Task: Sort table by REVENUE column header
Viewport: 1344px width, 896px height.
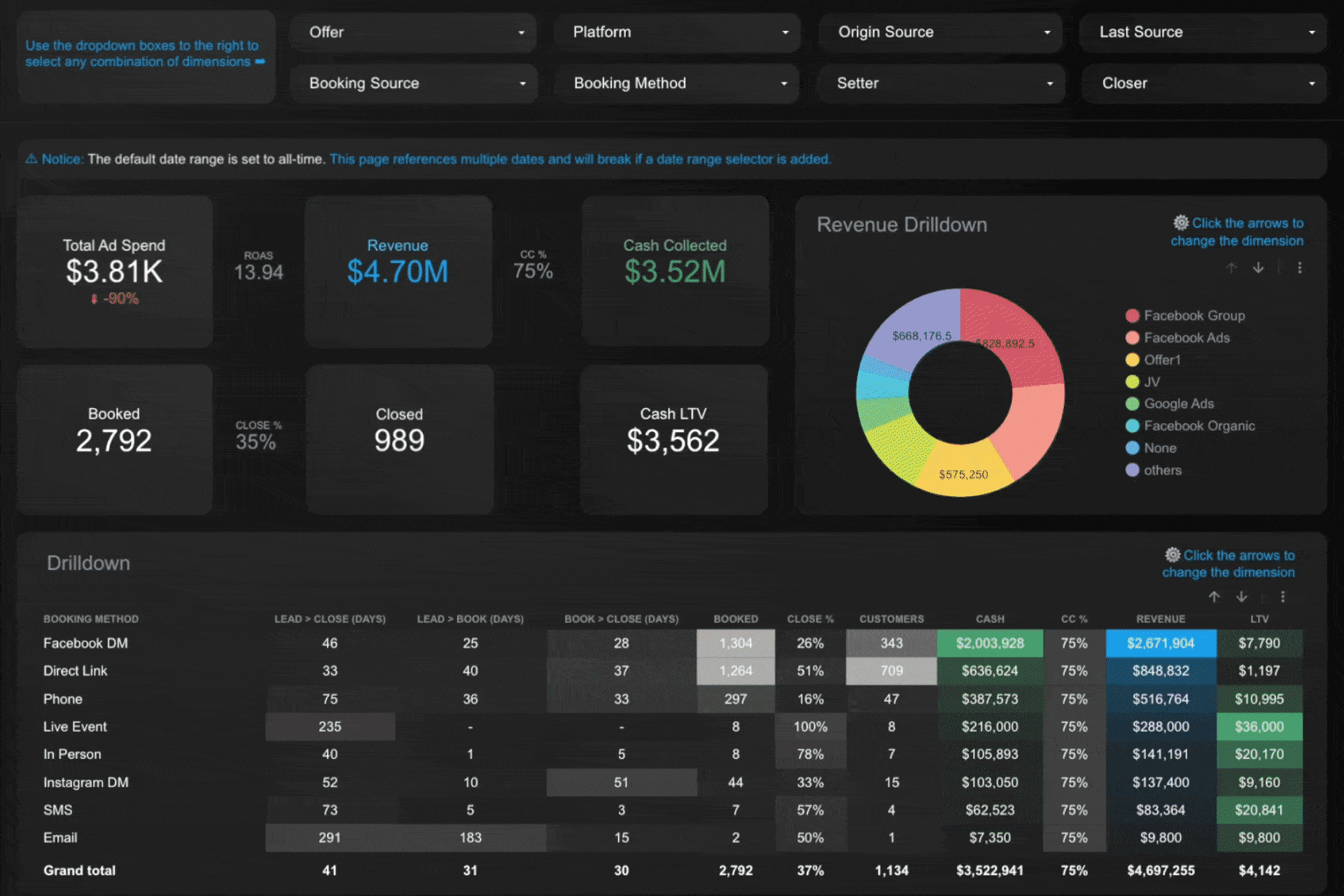Action: (1160, 619)
